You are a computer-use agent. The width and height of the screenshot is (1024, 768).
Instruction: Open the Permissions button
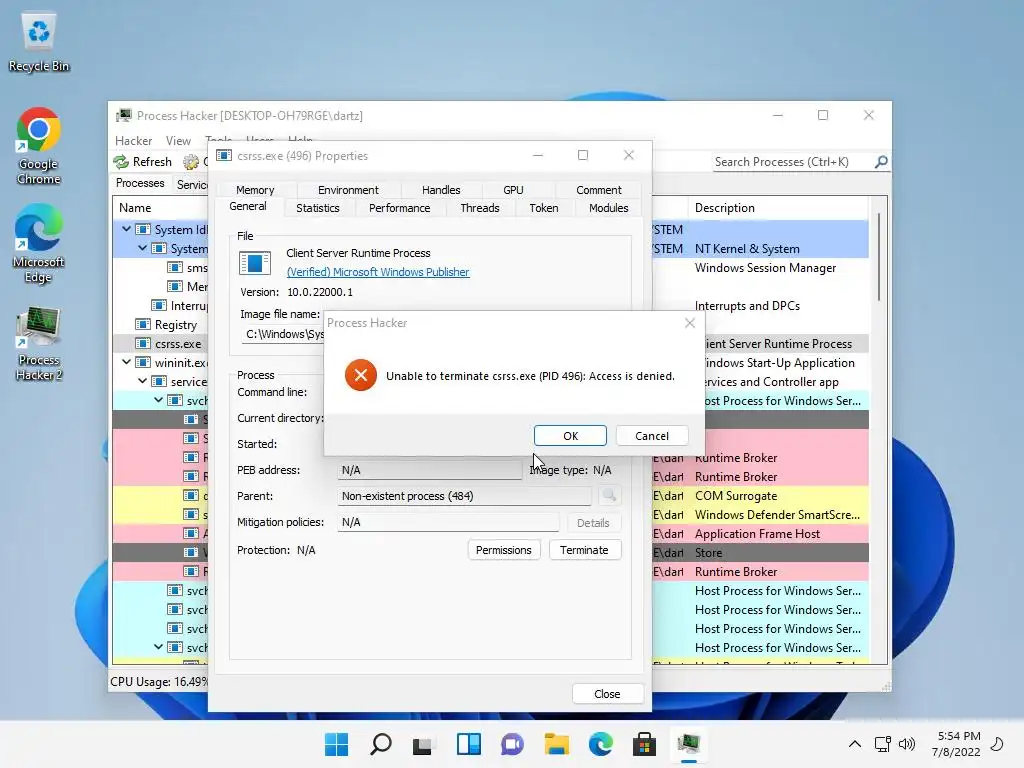504,550
